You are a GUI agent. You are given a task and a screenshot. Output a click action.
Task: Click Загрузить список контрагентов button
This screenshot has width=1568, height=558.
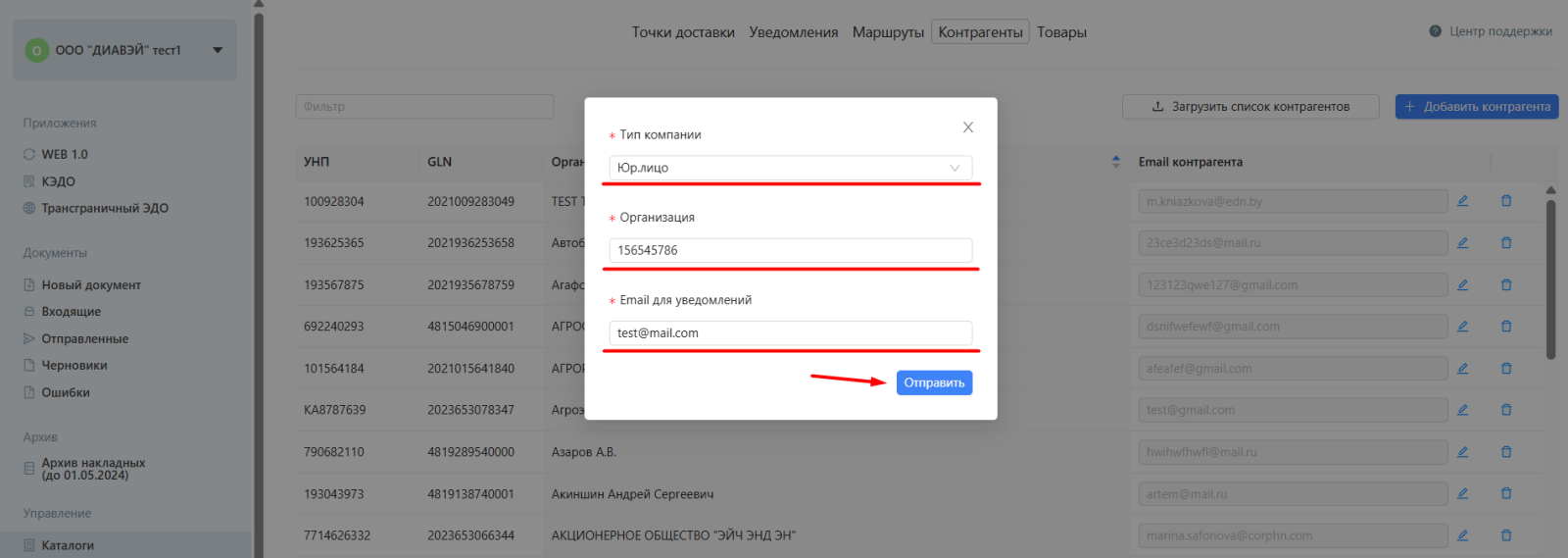(x=1249, y=107)
